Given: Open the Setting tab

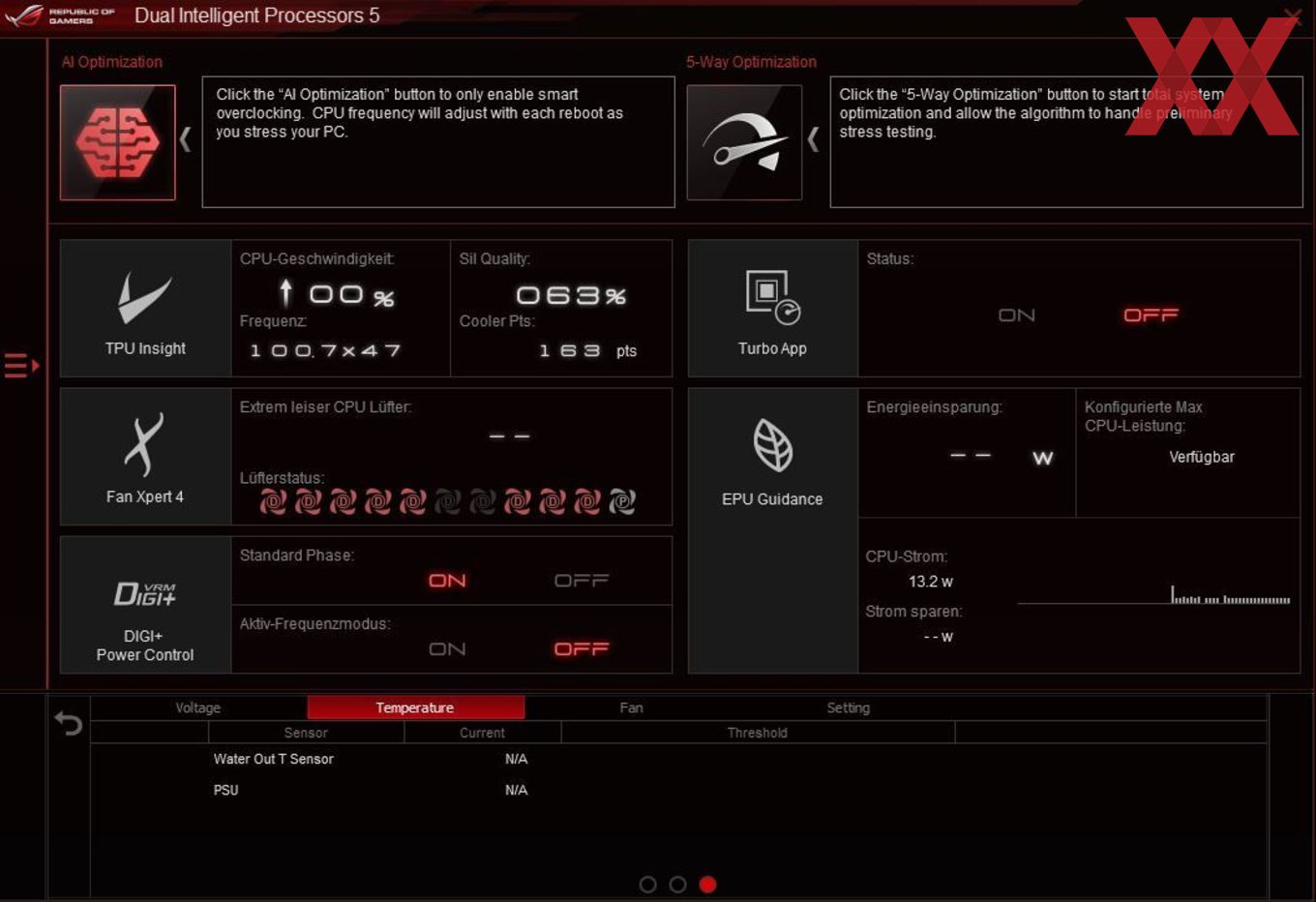Looking at the screenshot, I should click(x=849, y=707).
